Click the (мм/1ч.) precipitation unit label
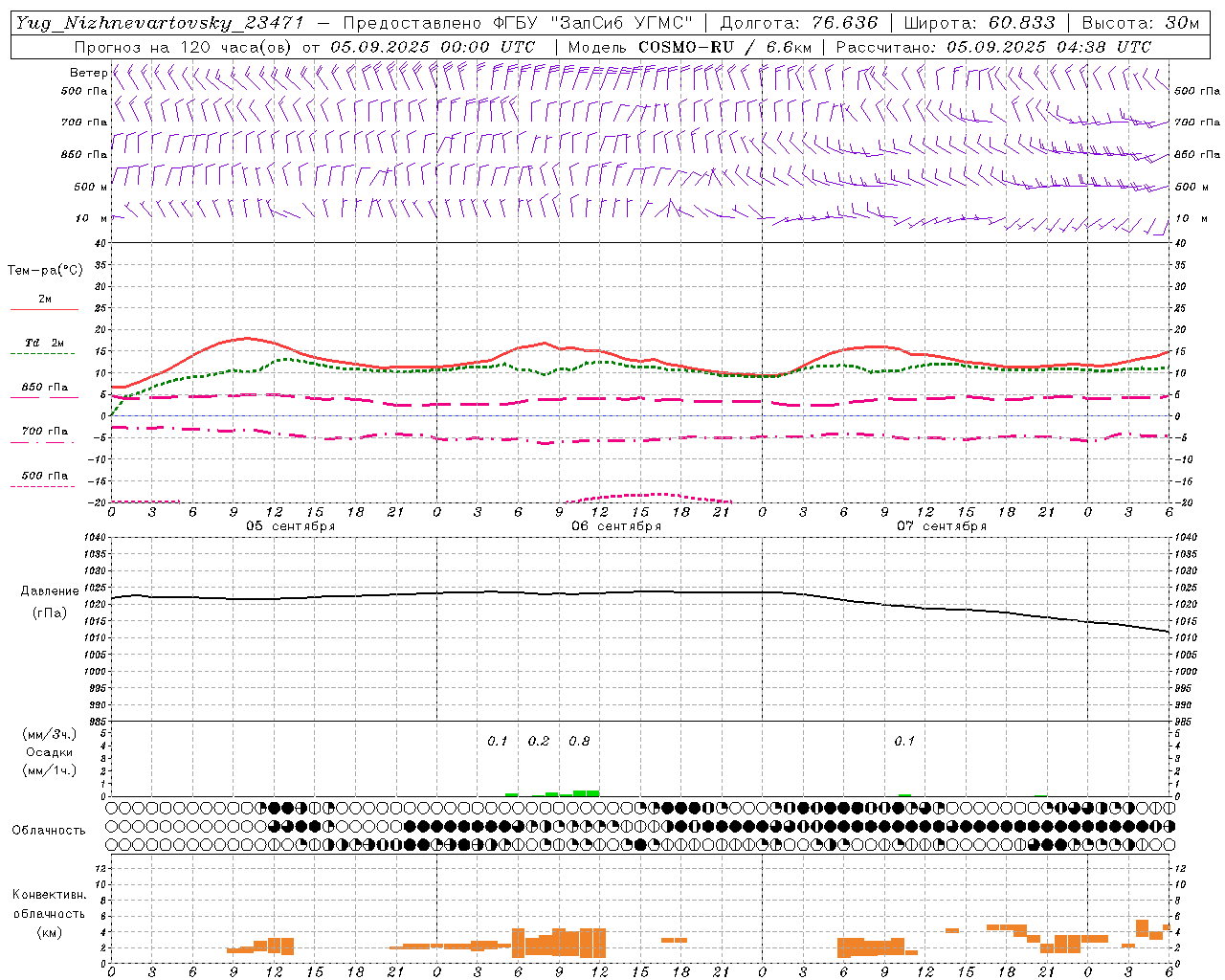This screenshot has height=980, width=1225. [49, 770]
